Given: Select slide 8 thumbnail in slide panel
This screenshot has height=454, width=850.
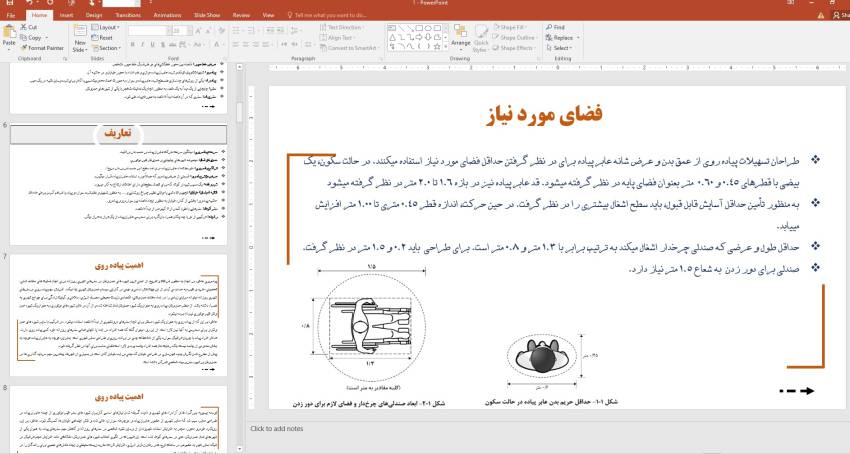Looking at the screenshot, I should click(x=118, y=419).
